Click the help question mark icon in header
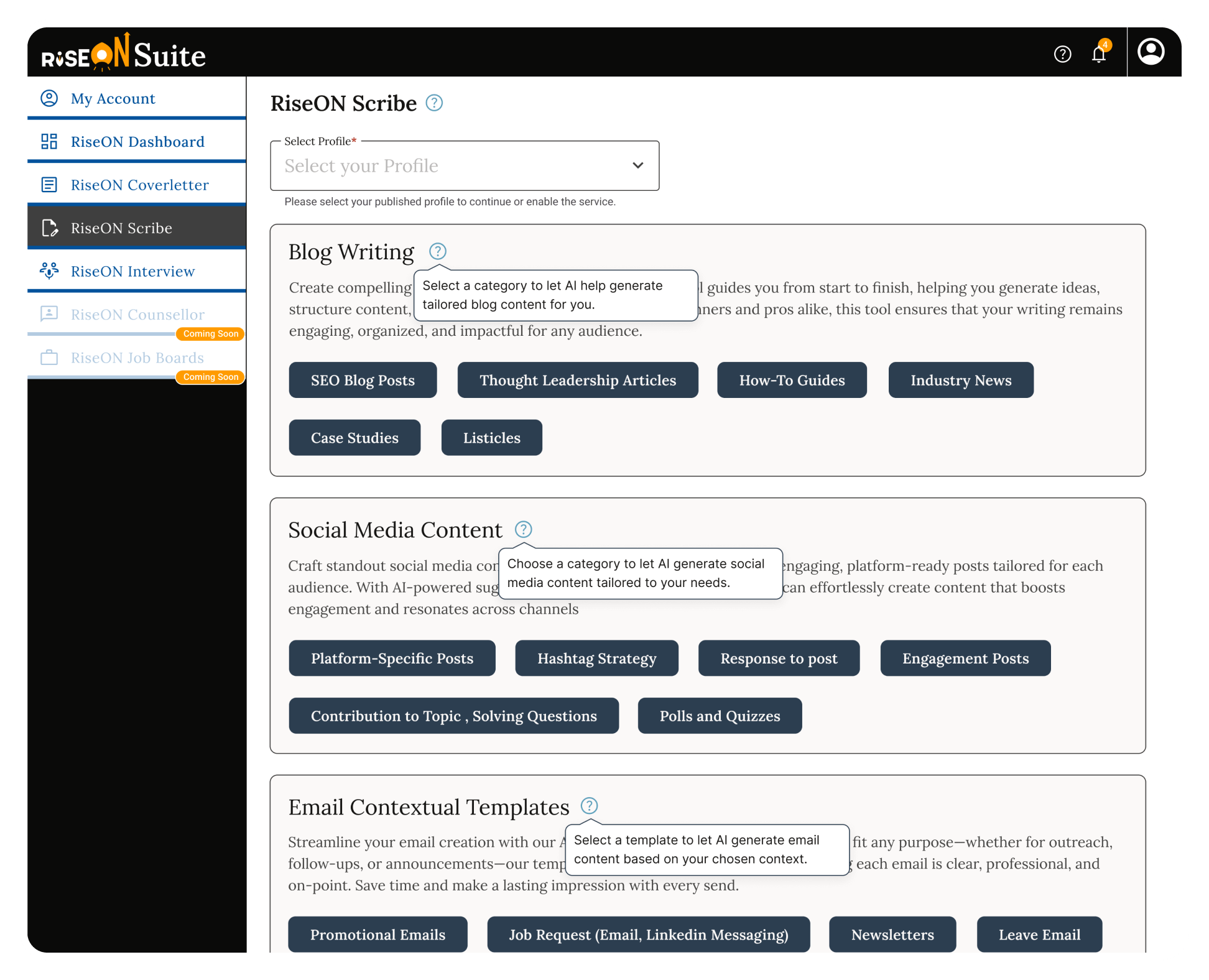Viewport: 1209px width, 980px height. (x=1062, y=54)
